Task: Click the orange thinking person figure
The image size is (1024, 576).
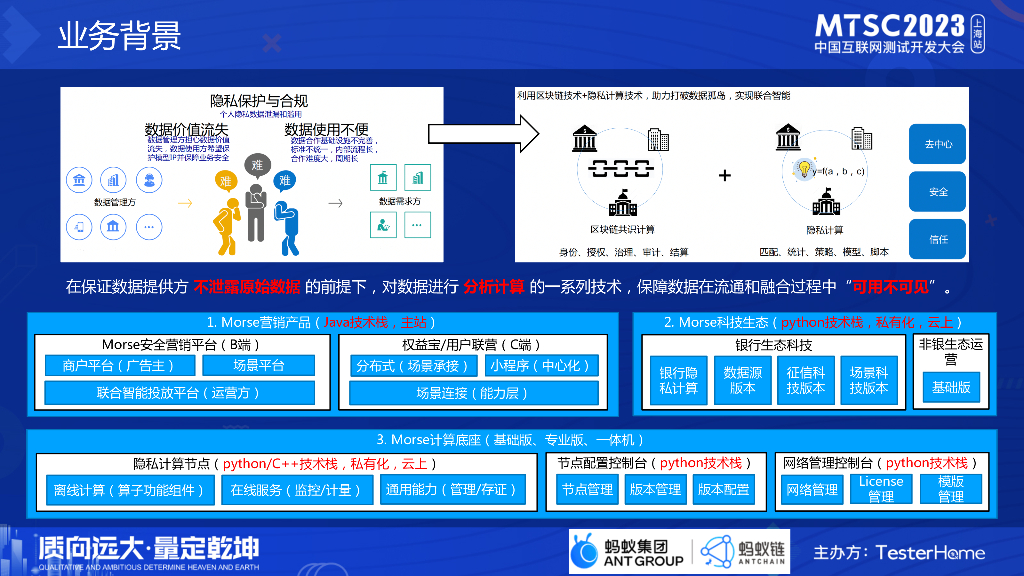Action: point(226,226)
